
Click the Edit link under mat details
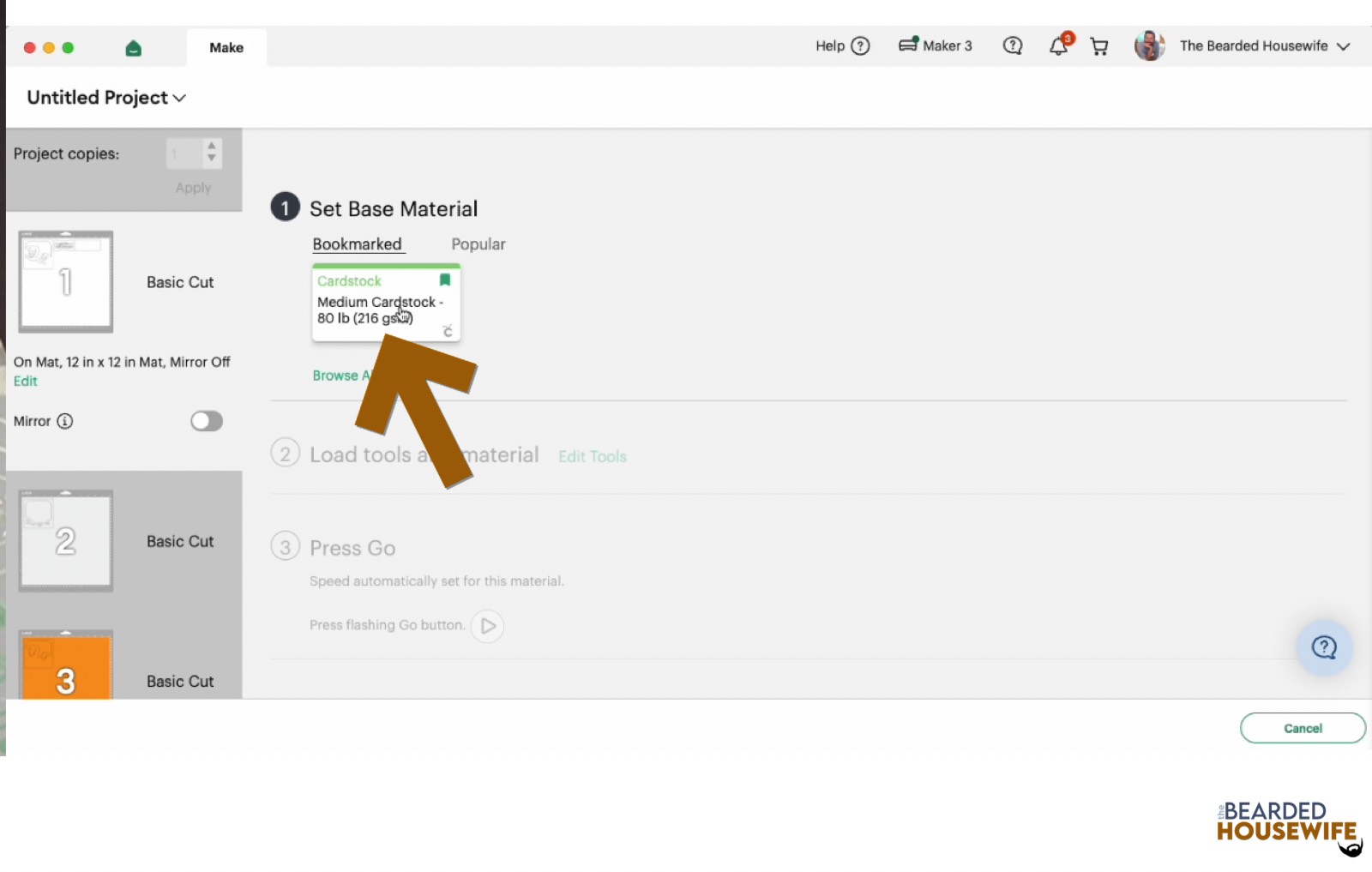pos(26,382)
